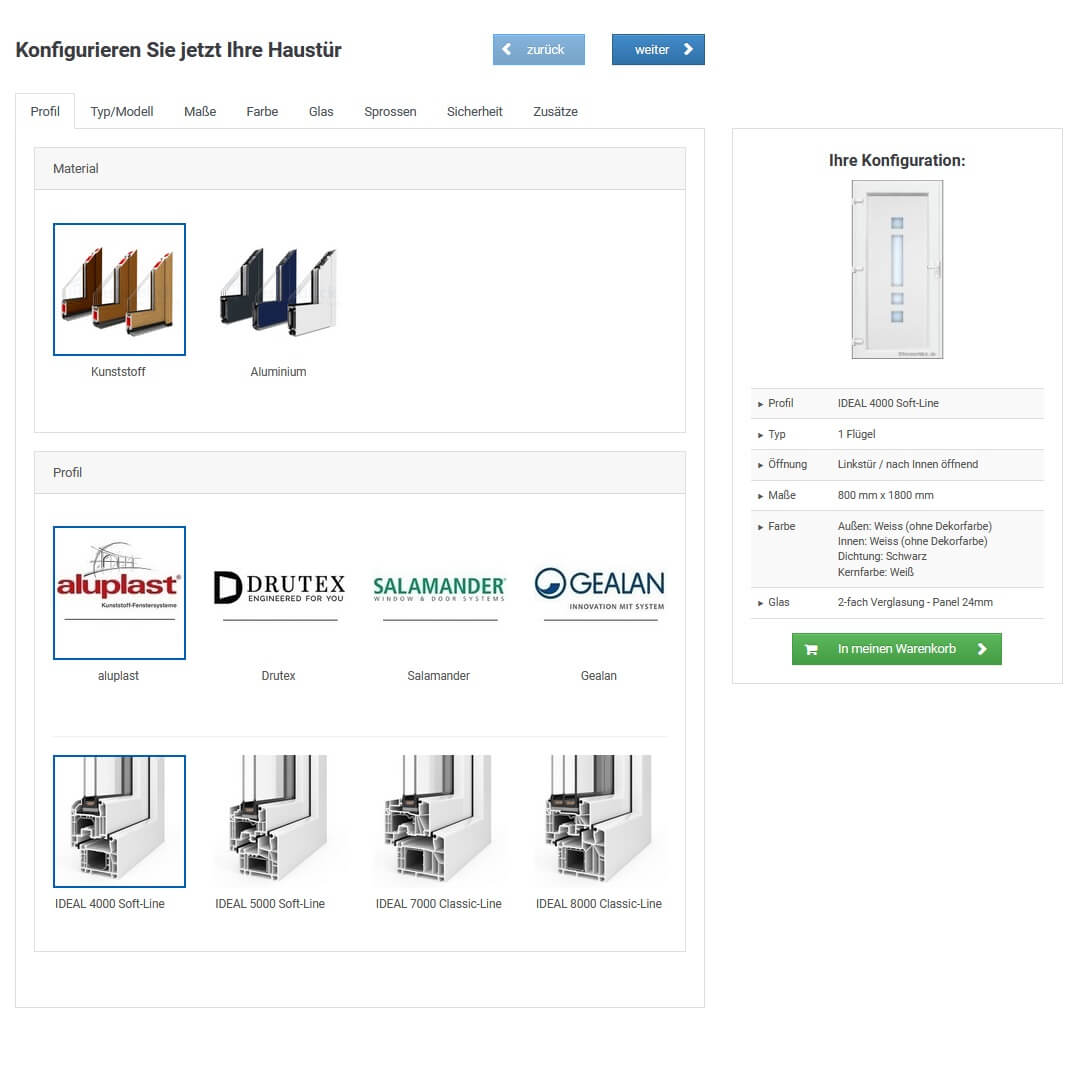Select IDEAL 4000 Soft-Line profile

119,821
